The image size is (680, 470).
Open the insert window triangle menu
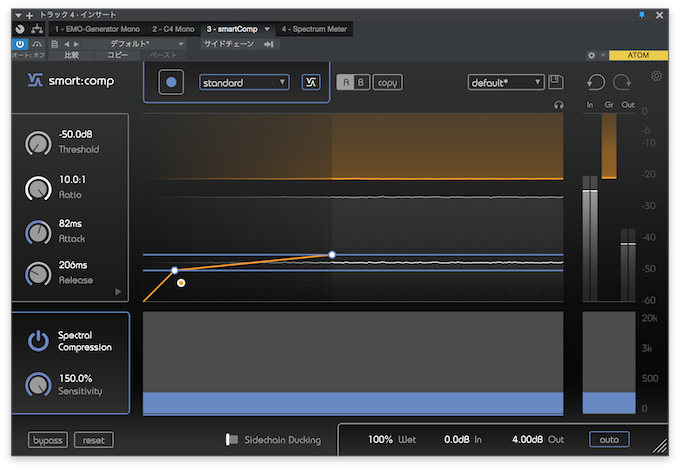tap(18, 15)
